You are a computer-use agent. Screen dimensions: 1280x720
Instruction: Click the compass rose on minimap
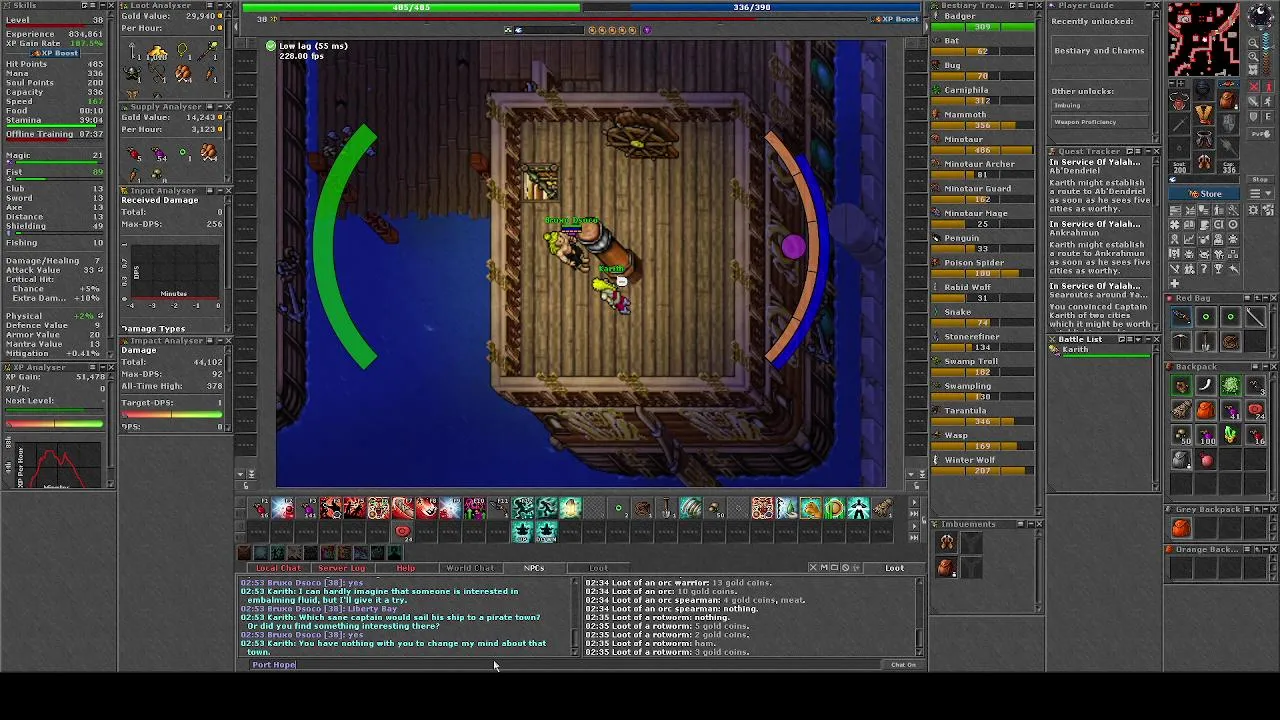click(1260, 15)
